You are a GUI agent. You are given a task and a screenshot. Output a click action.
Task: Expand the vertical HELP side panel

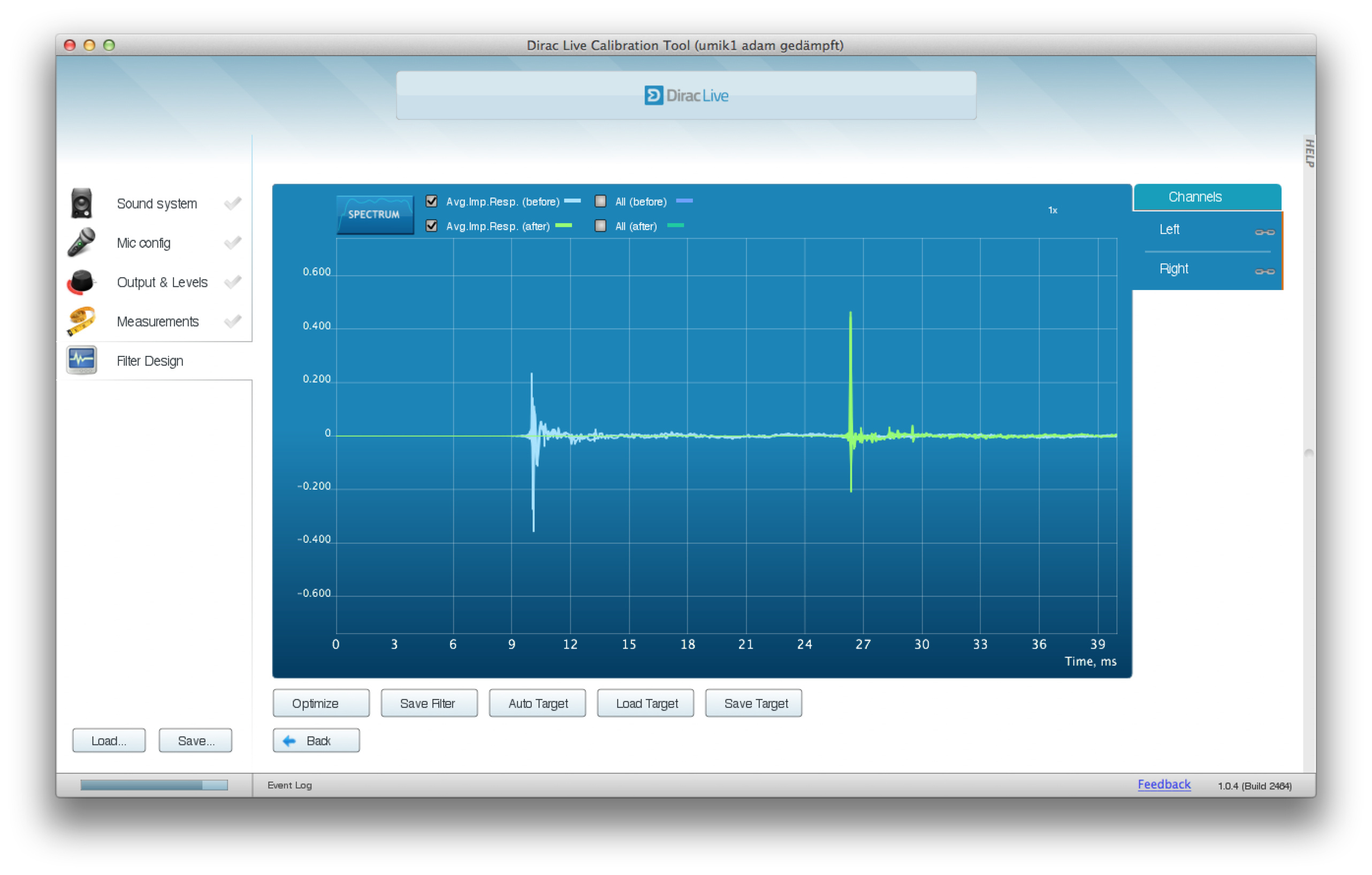(1309, 153)
